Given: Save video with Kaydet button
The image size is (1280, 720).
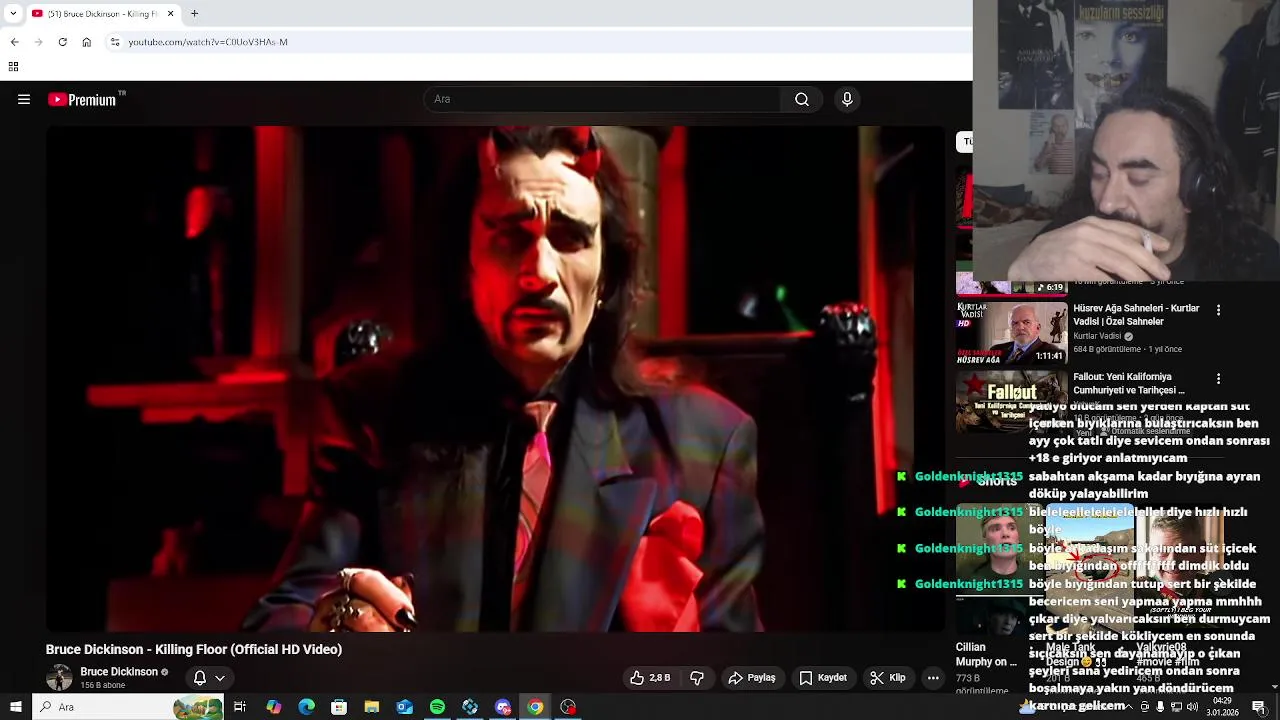Looking at the screenshot, I should pyautogui.click(x=823, y=678).
